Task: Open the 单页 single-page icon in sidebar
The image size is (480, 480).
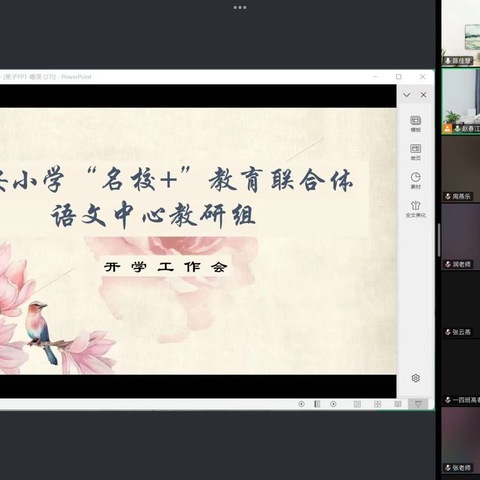Action: point(415,152)
